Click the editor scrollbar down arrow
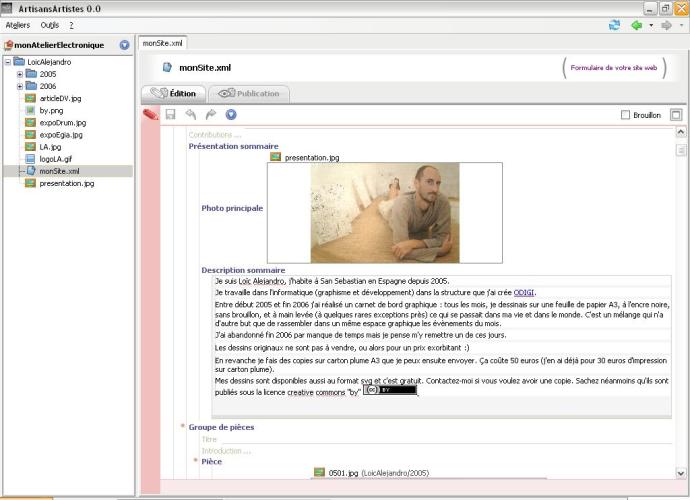The height and width of the screenshot is (500, 690). [x=681, y=474]
